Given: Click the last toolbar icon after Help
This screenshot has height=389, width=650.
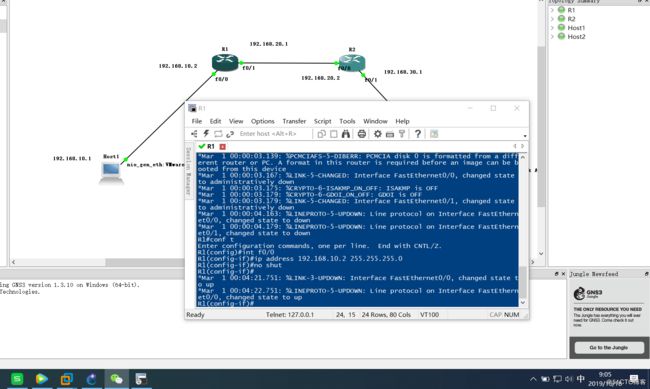Looking at the screenshot, I should tap(434, 134).
